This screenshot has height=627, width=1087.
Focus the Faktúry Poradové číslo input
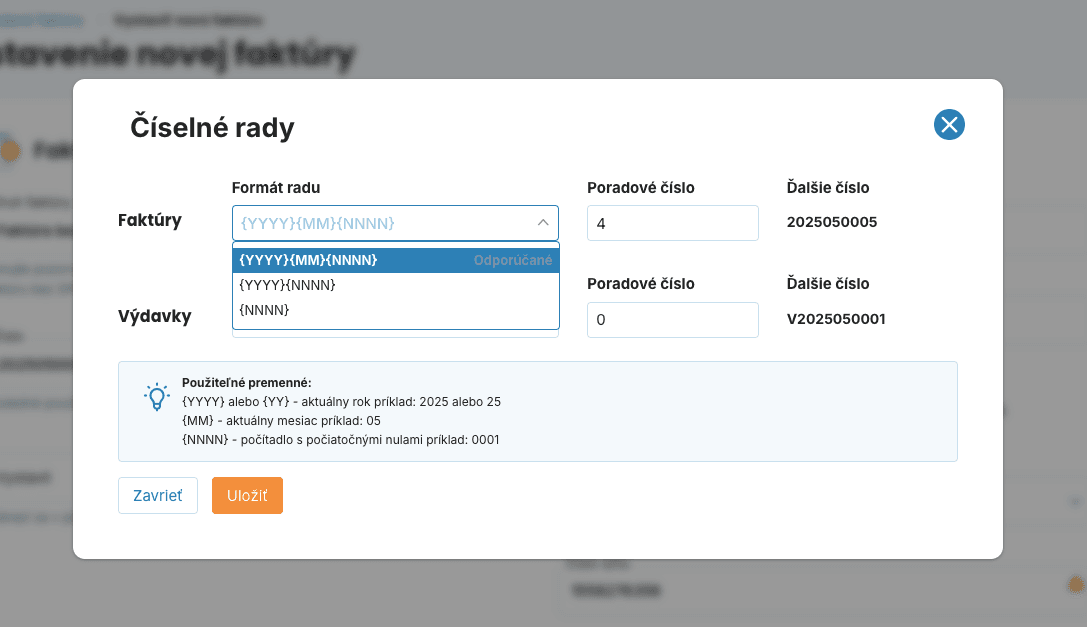coord(672,223)
